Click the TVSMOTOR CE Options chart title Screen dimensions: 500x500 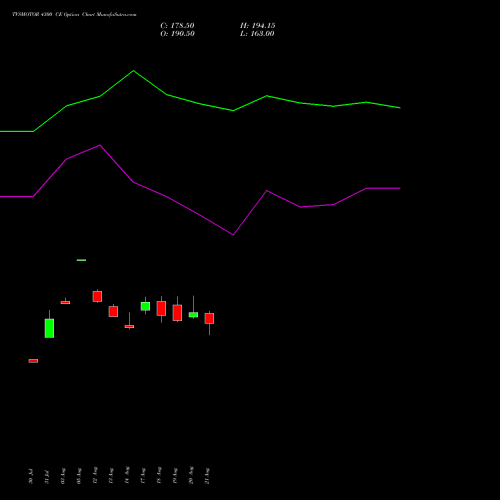pyautogui.click(x=74, y=15)
